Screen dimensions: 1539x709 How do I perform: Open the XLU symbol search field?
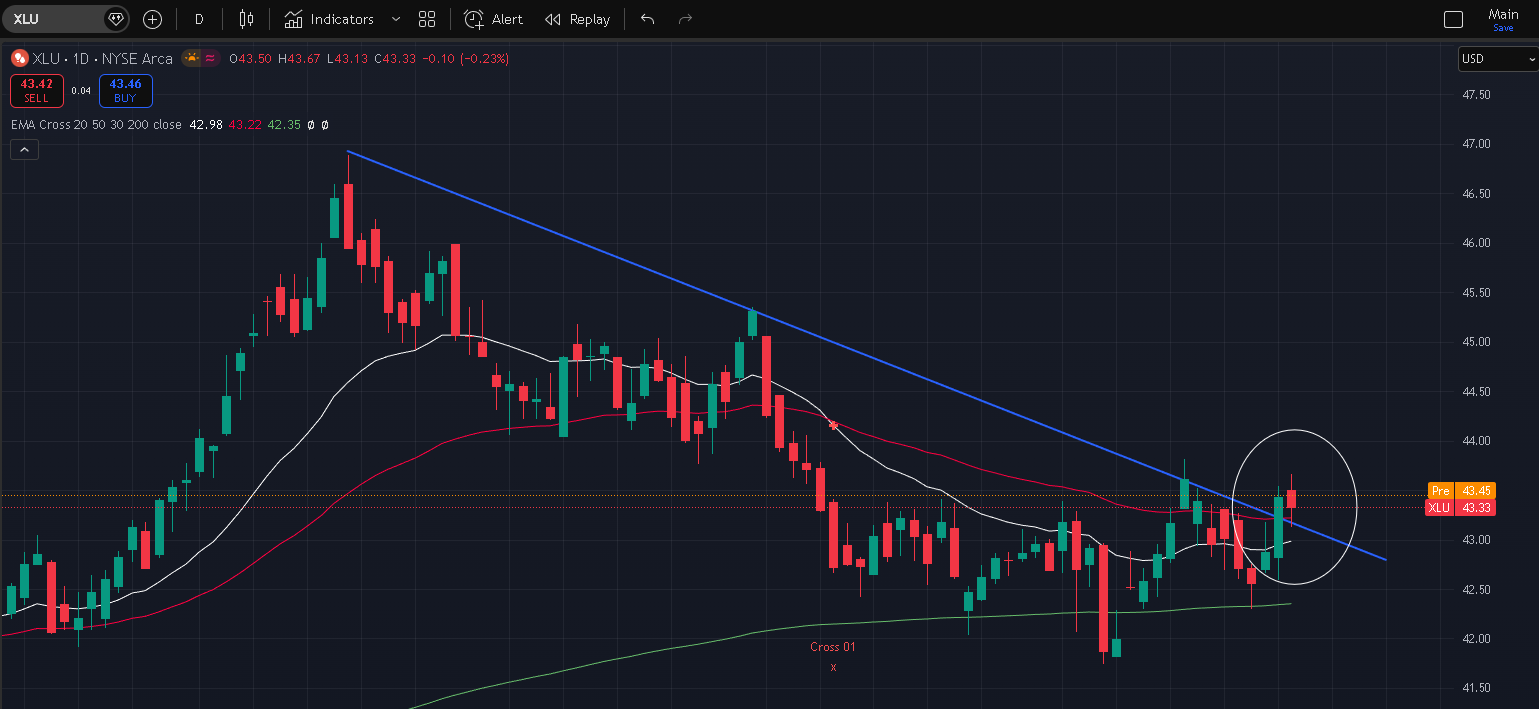[52, 19]
